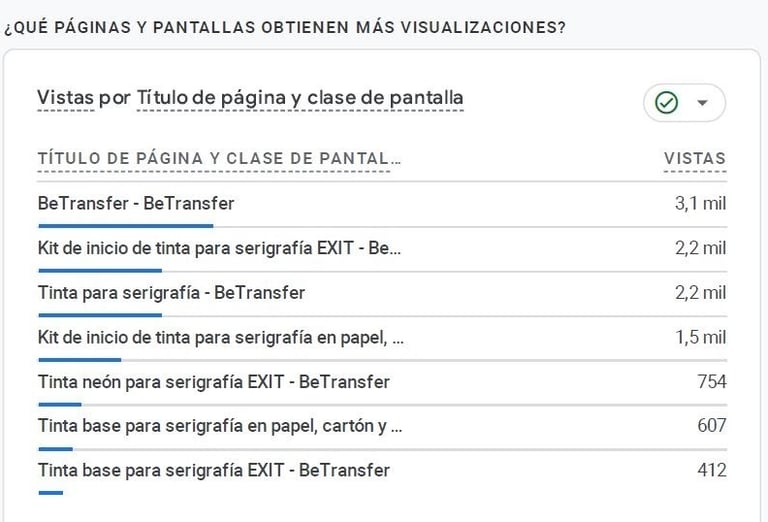Image resolution: width=768 pixels, height=522 pixels.
Task: Click the blue bar under Tinta neón row
Action: (60, 404)
